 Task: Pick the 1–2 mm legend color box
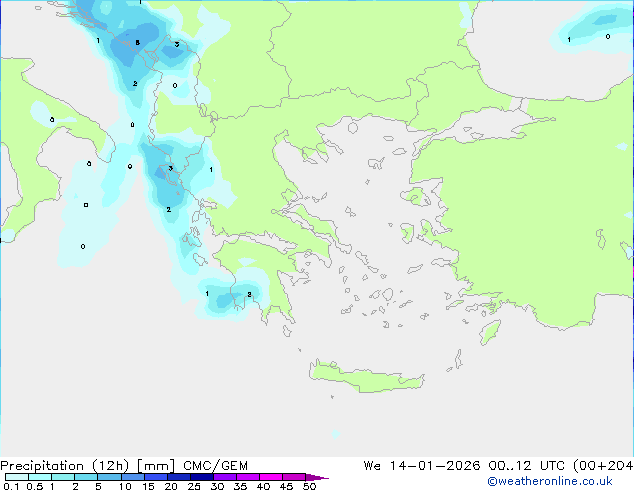pyautogui.click(x=63, y=477)
